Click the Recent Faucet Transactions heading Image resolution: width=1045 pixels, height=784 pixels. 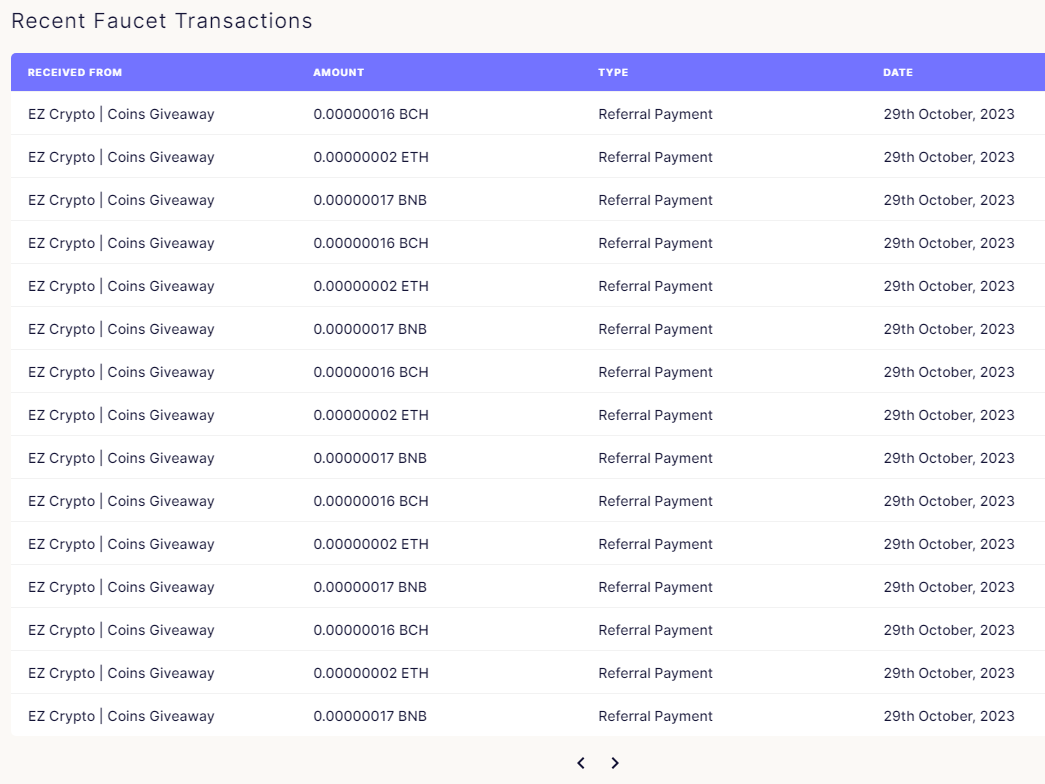[x=162, y=21]
